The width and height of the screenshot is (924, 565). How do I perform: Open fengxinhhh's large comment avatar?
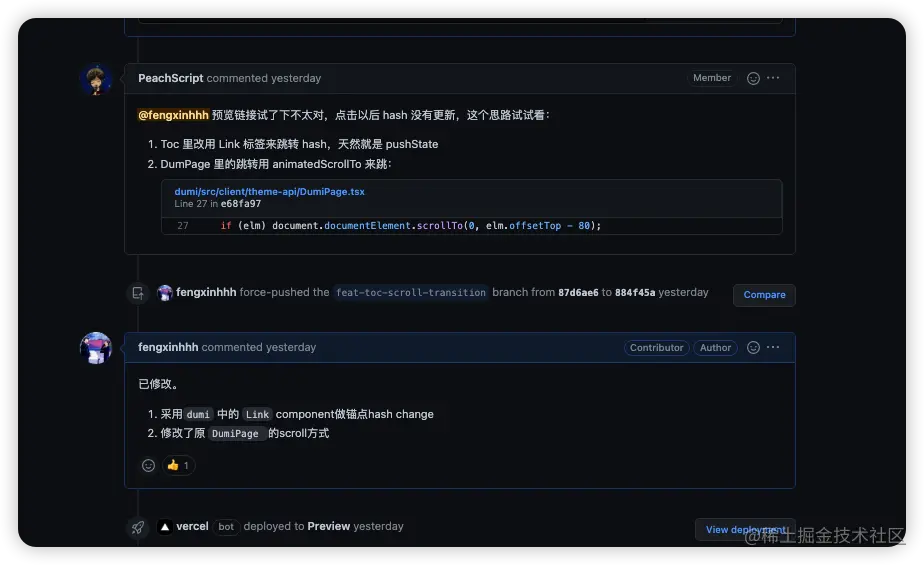pos(95,348)
